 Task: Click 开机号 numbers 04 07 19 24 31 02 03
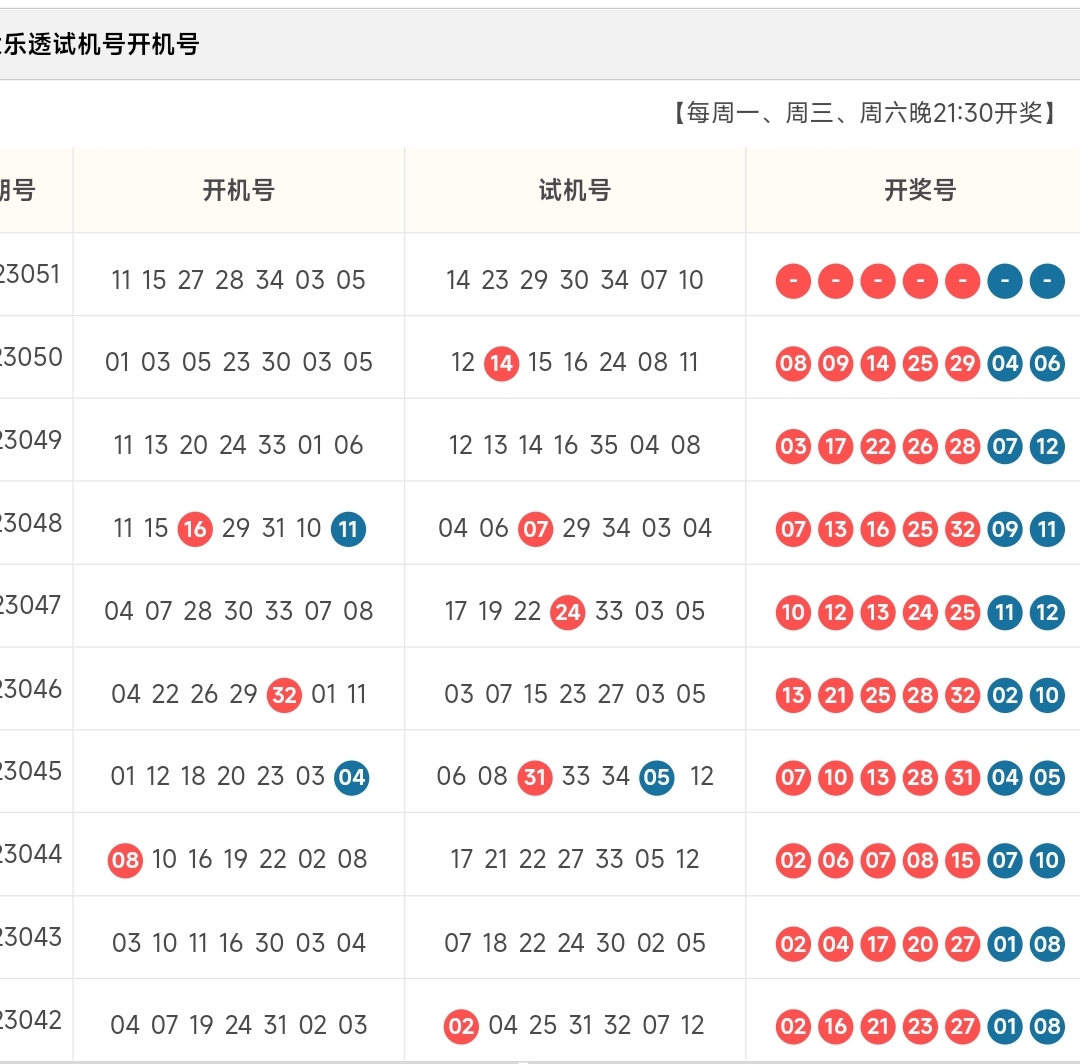[238, 1025]
